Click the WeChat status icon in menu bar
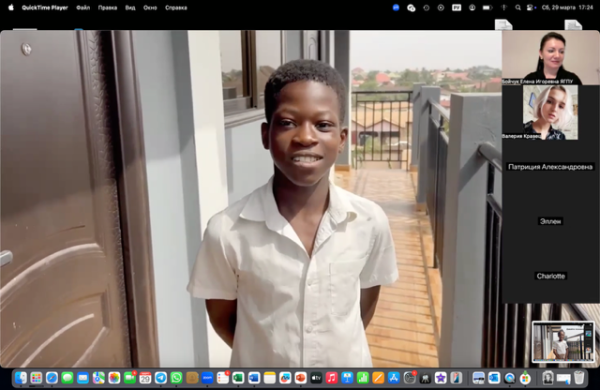This screenshot has height=390, width=600. pos(411,8)
